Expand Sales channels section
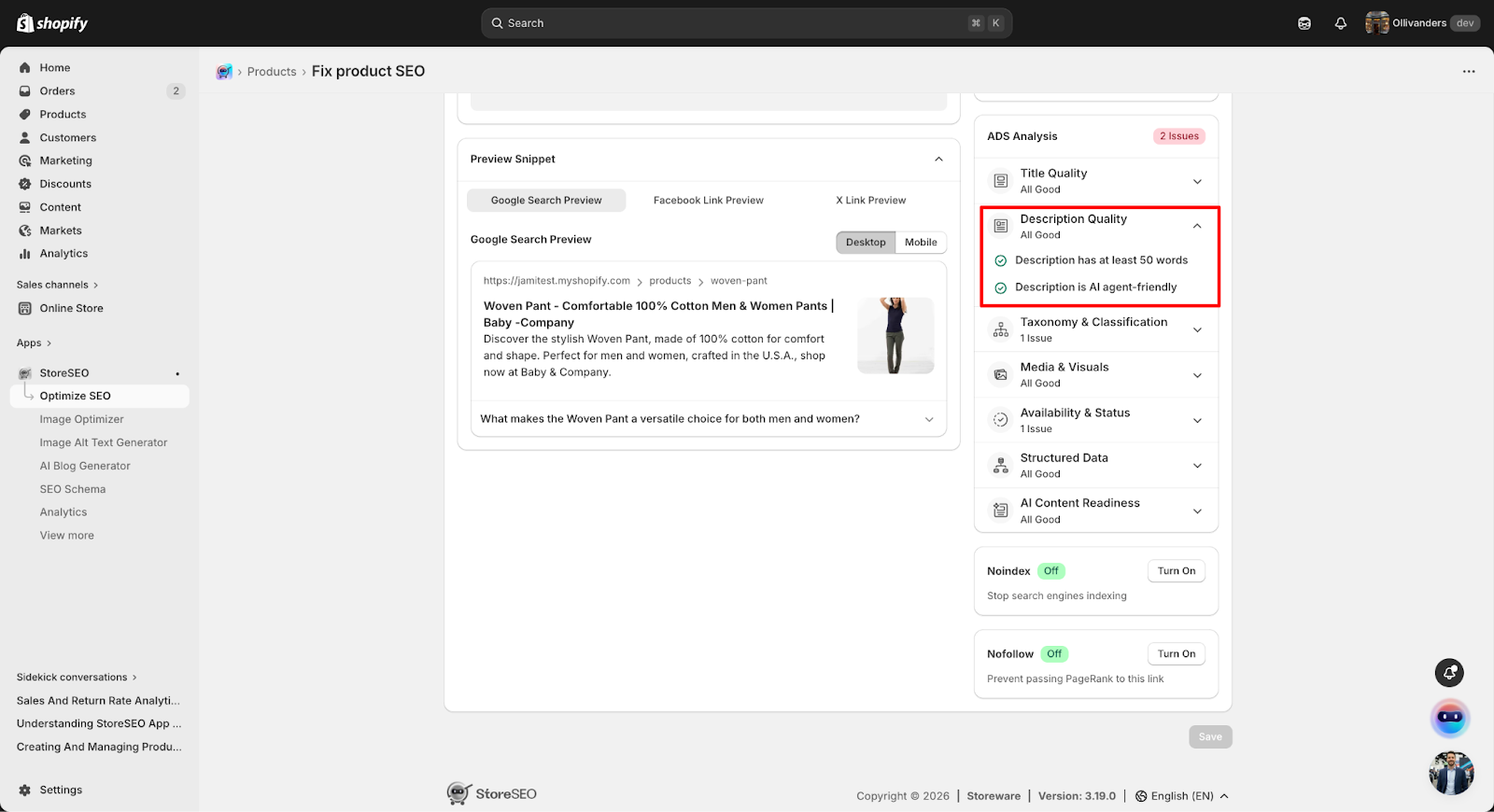The image size is (1494, 812). tap(57, 285)
